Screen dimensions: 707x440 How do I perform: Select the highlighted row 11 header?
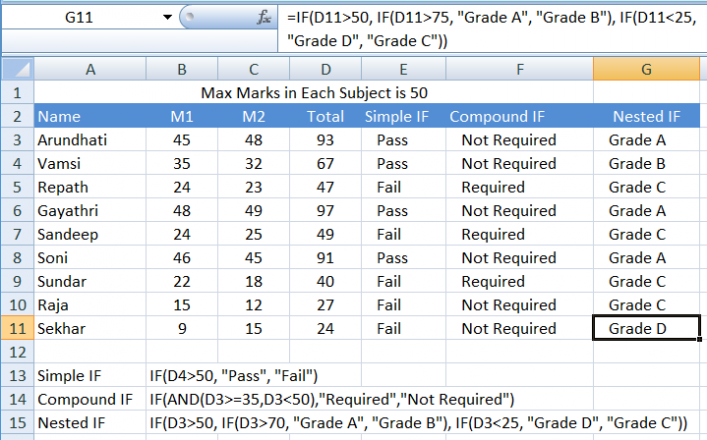pyautogui.click(x=17, y=328)
